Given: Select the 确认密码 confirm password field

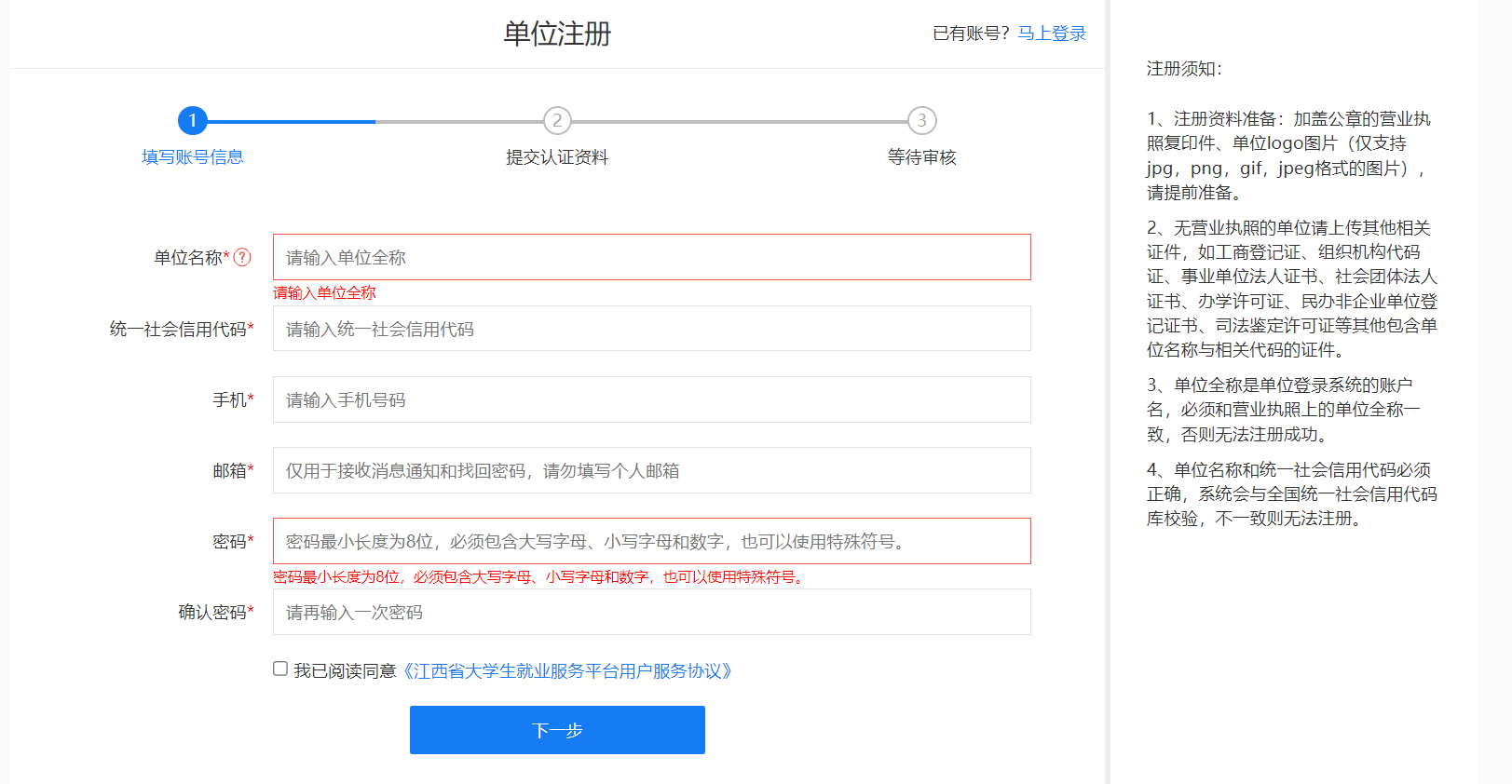Looking at the screenshot, I should click(x=651, y=612).
